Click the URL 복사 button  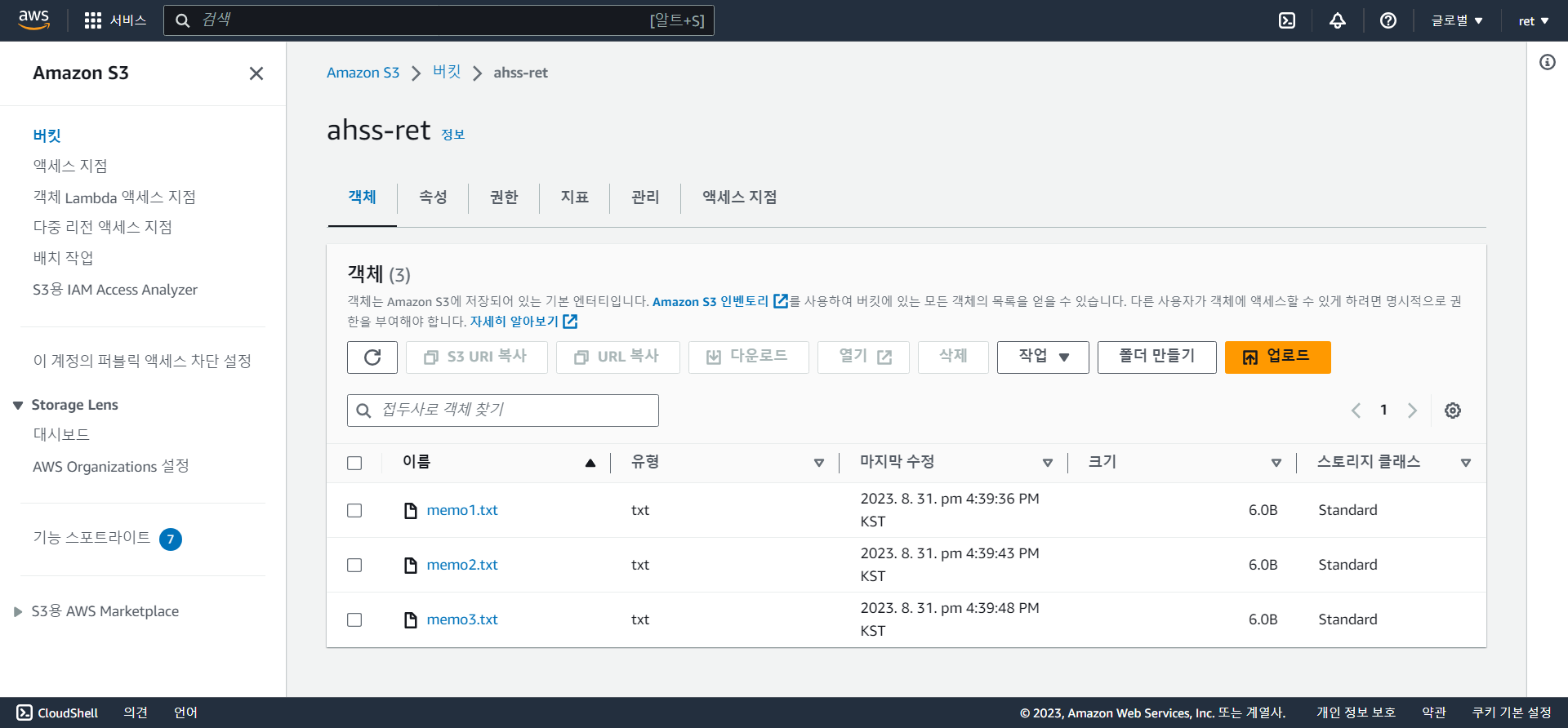coord(618,357)
